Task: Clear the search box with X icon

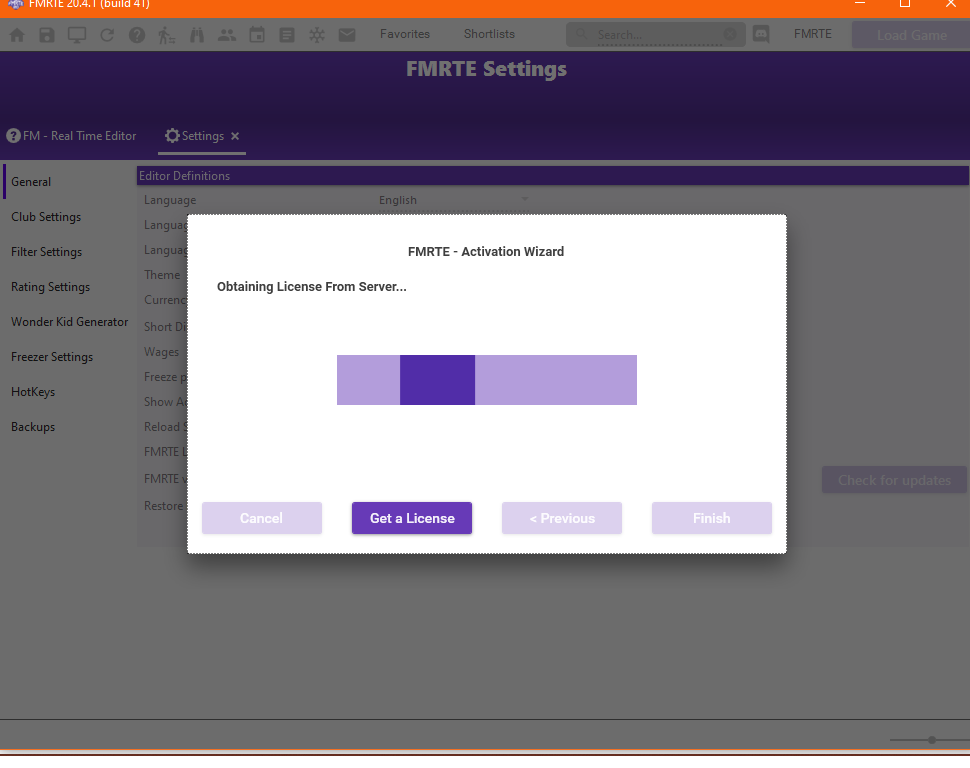Action: 730,35
